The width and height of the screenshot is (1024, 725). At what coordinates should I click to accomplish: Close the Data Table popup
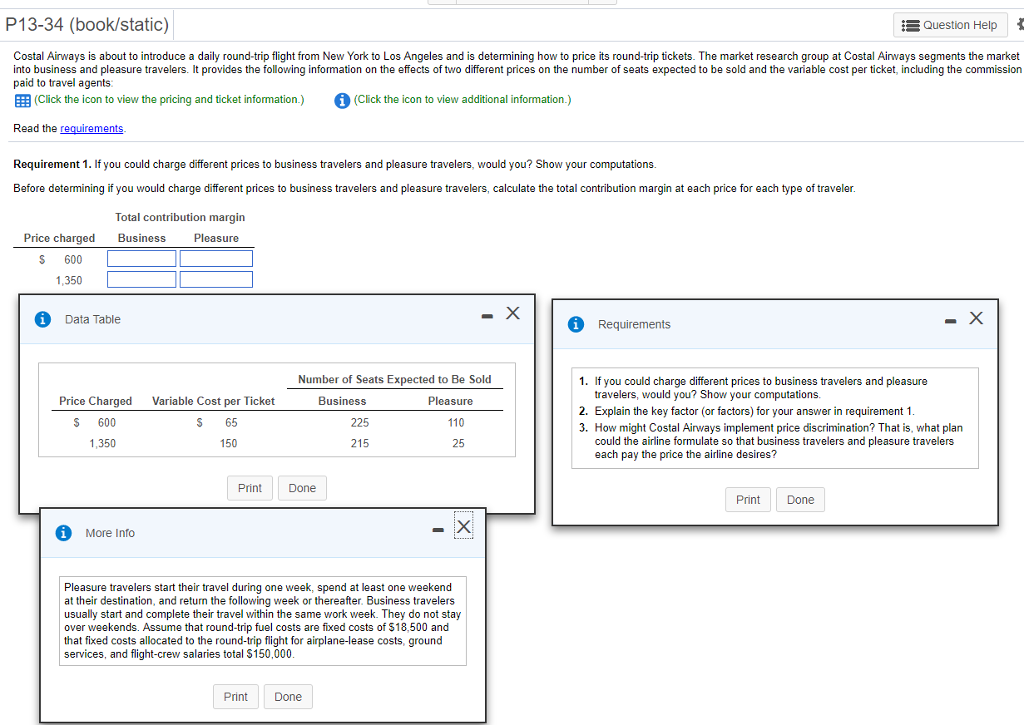[512, 314]
